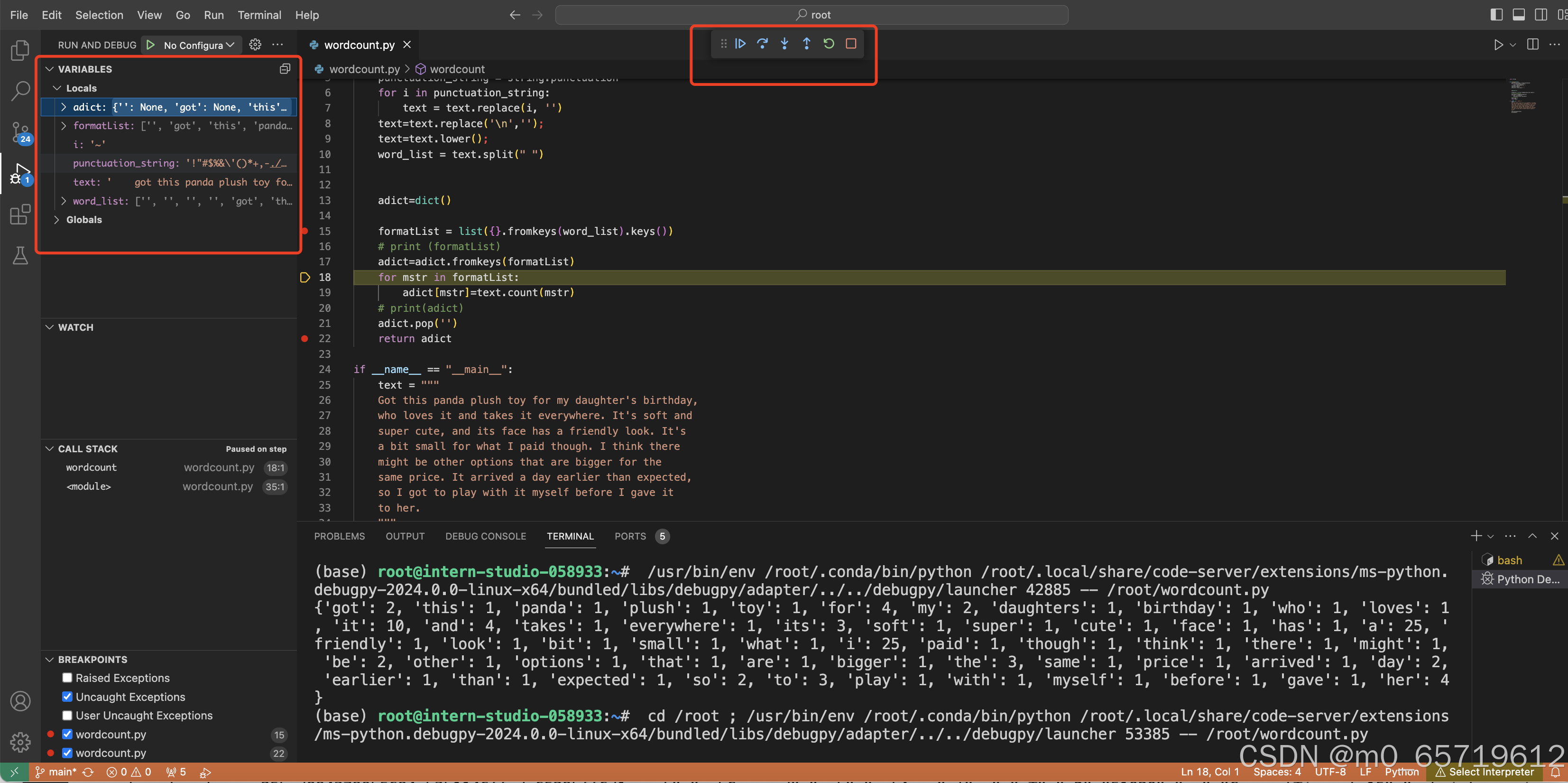Step Into the current function
1568x783 pixels.
point(784,43)
